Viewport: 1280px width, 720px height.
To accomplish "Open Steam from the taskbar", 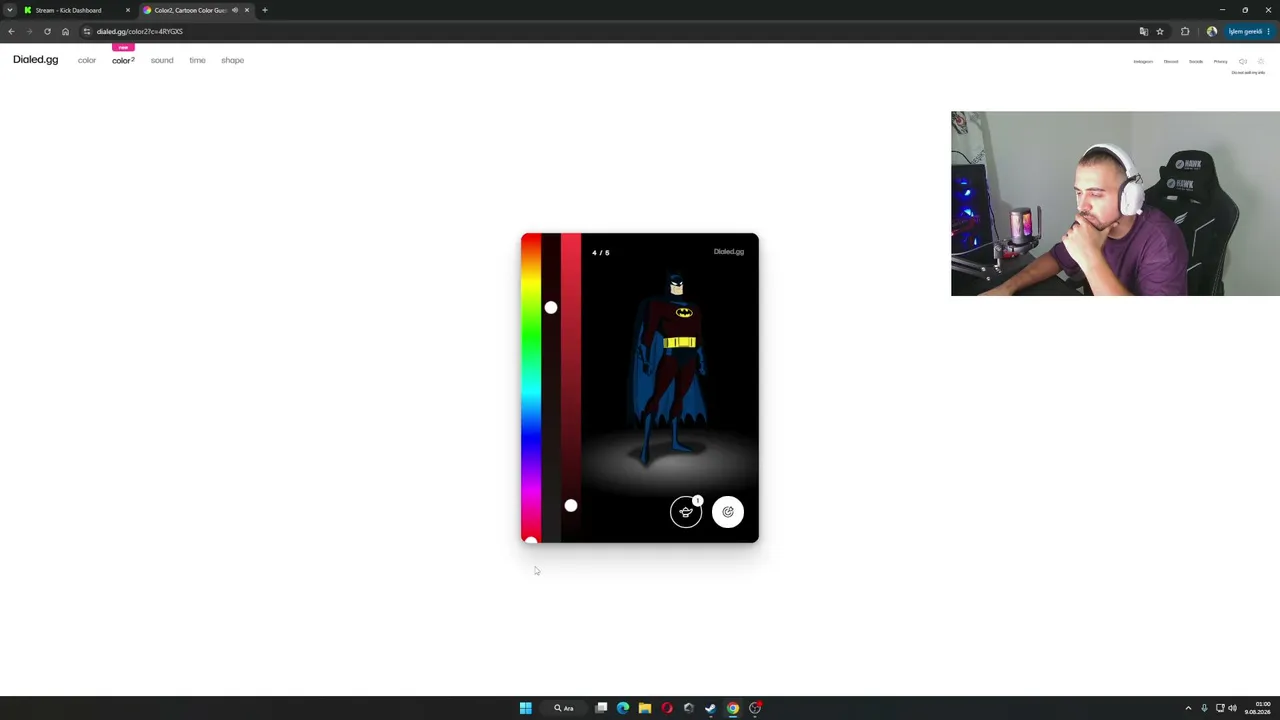I will click(x=711, y=708).
